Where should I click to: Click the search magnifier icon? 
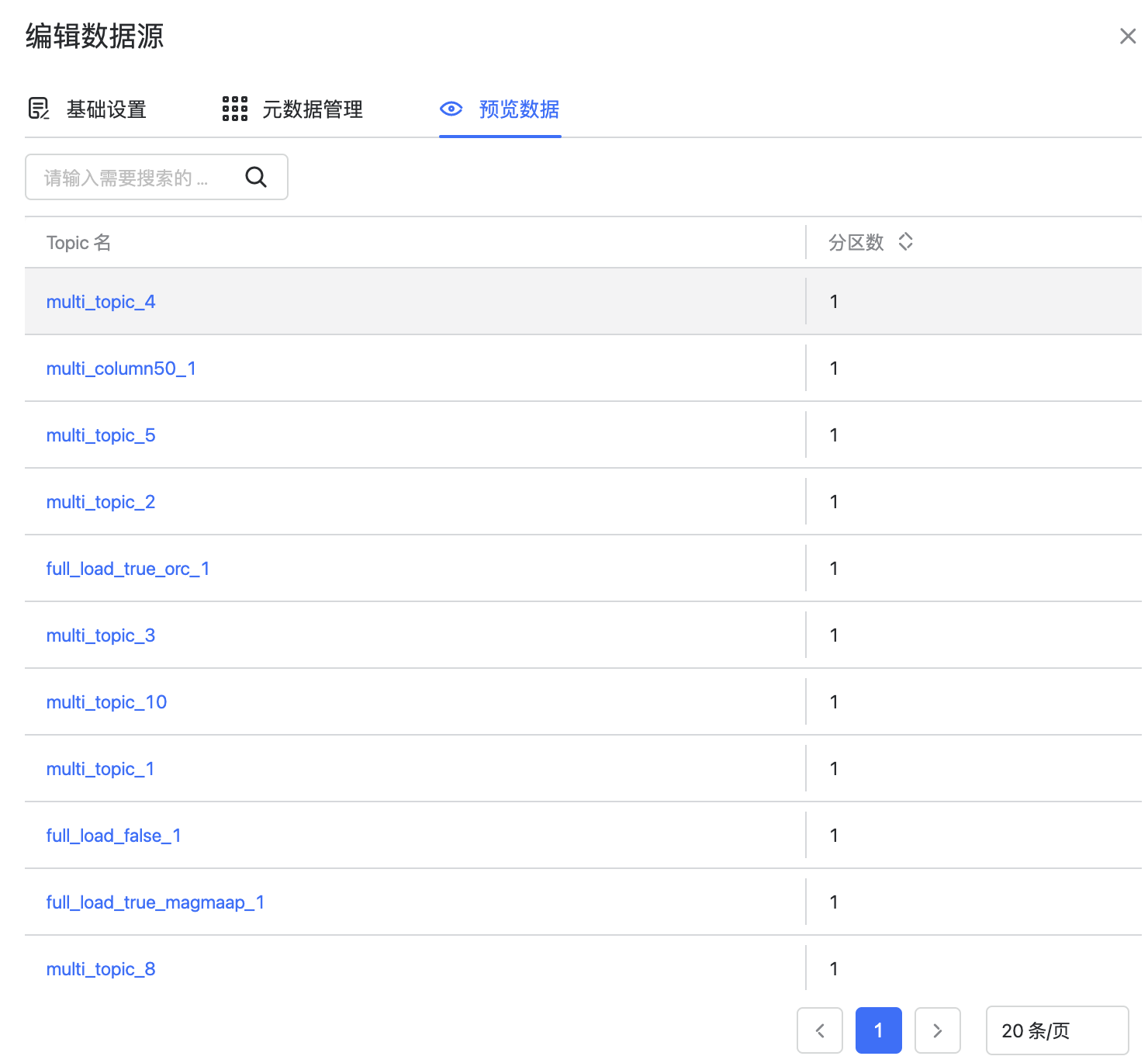click(256, 178)
